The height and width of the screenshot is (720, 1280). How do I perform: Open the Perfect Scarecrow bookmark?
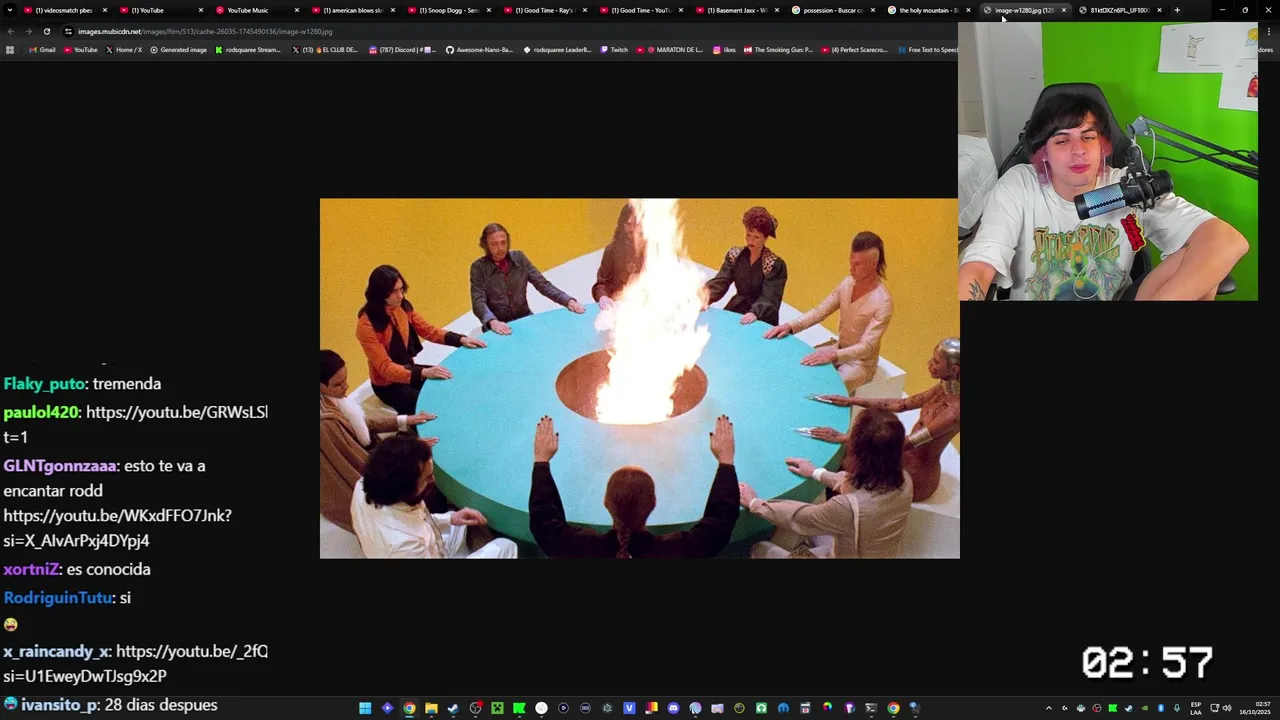855,50
